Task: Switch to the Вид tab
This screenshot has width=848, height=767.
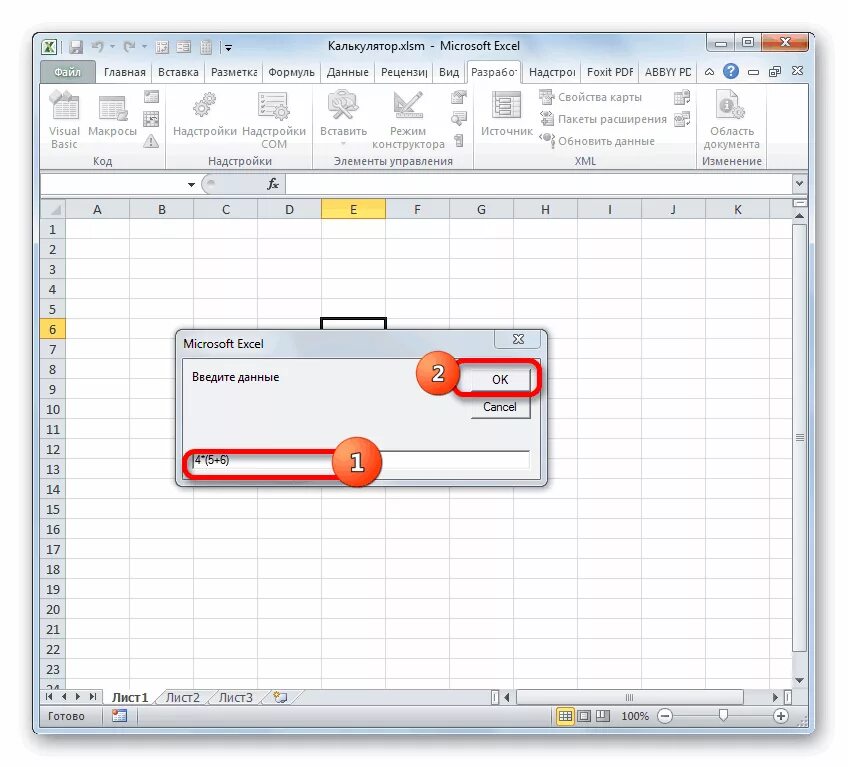Action: tap(449, 72)
